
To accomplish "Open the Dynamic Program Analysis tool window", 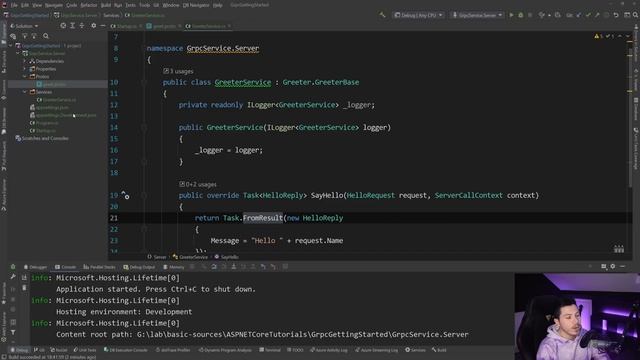I will 225,350.
